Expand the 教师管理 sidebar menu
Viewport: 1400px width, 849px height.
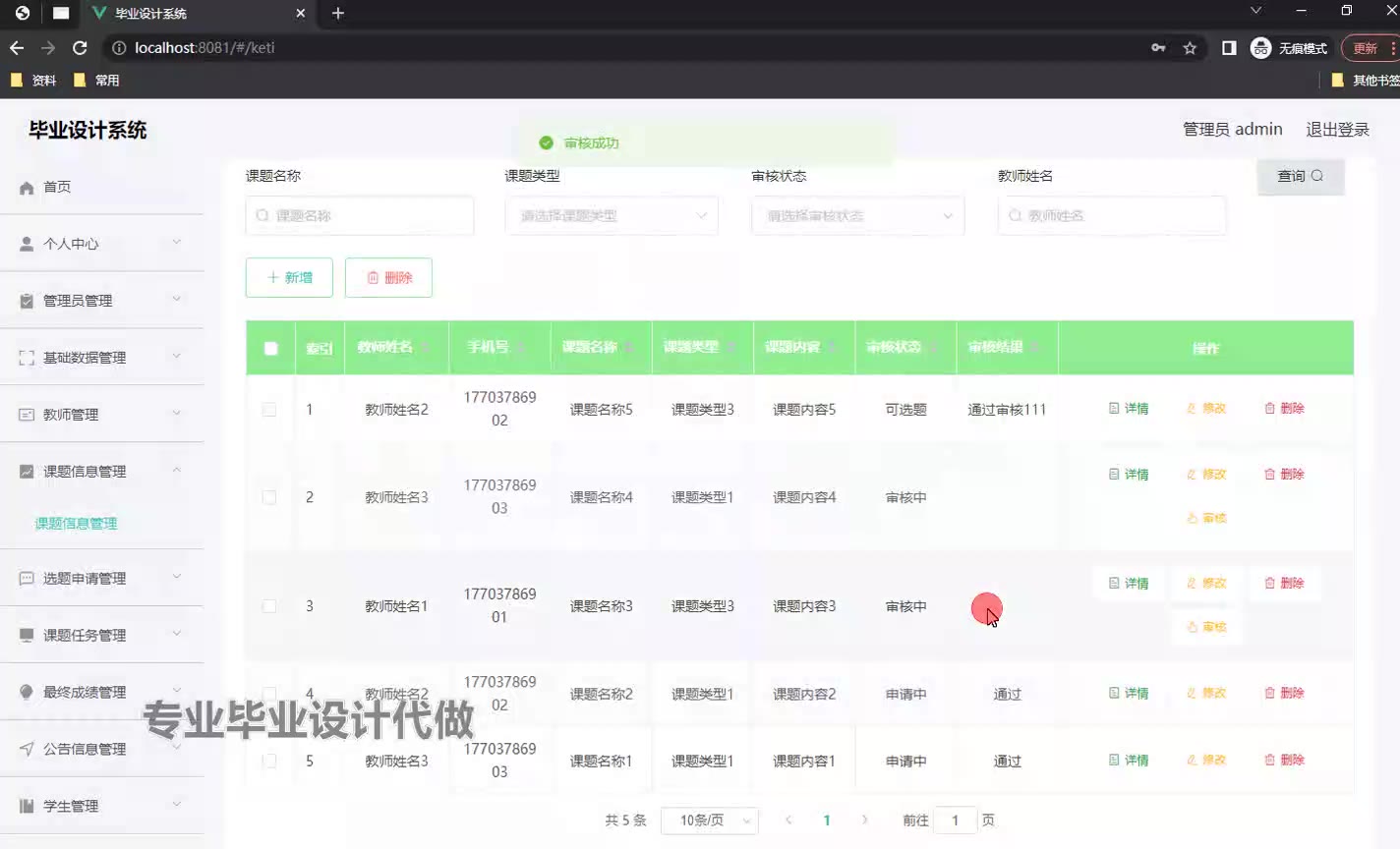pos(101,415)
